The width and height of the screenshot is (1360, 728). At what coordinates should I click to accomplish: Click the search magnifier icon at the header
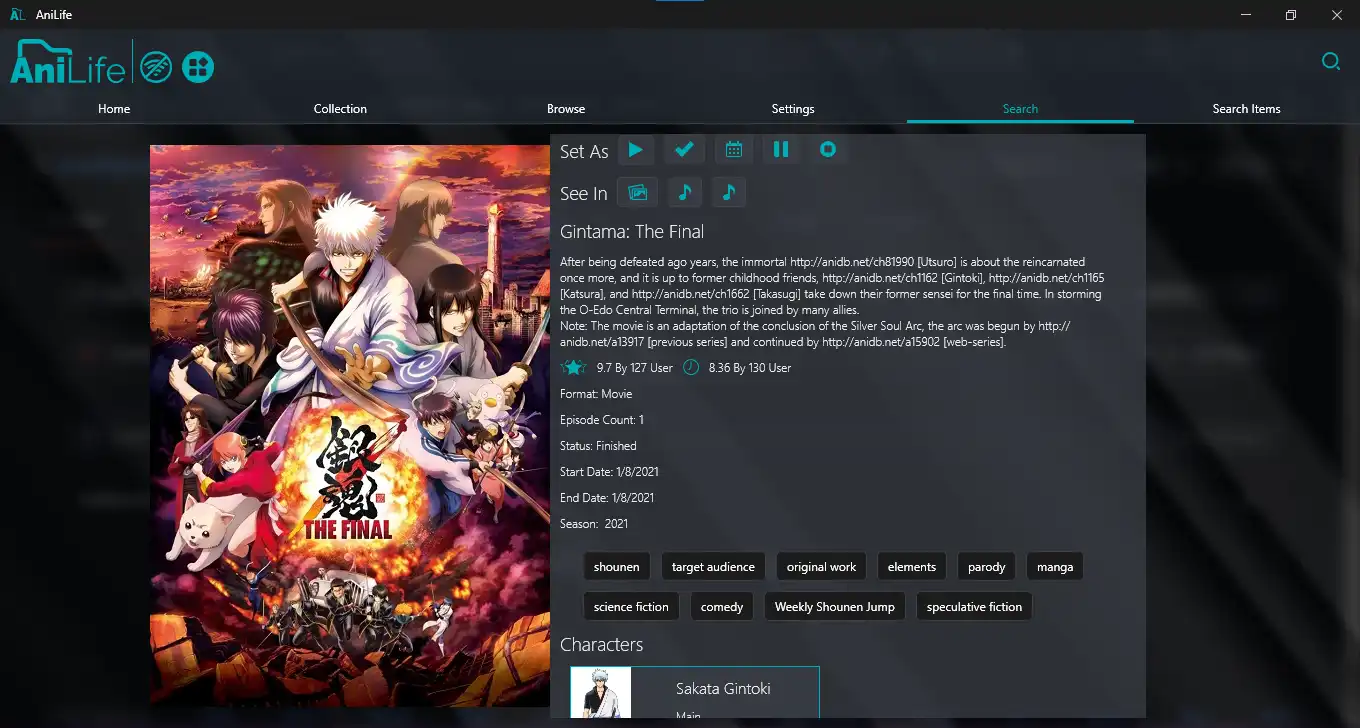tap(1331, 62)
